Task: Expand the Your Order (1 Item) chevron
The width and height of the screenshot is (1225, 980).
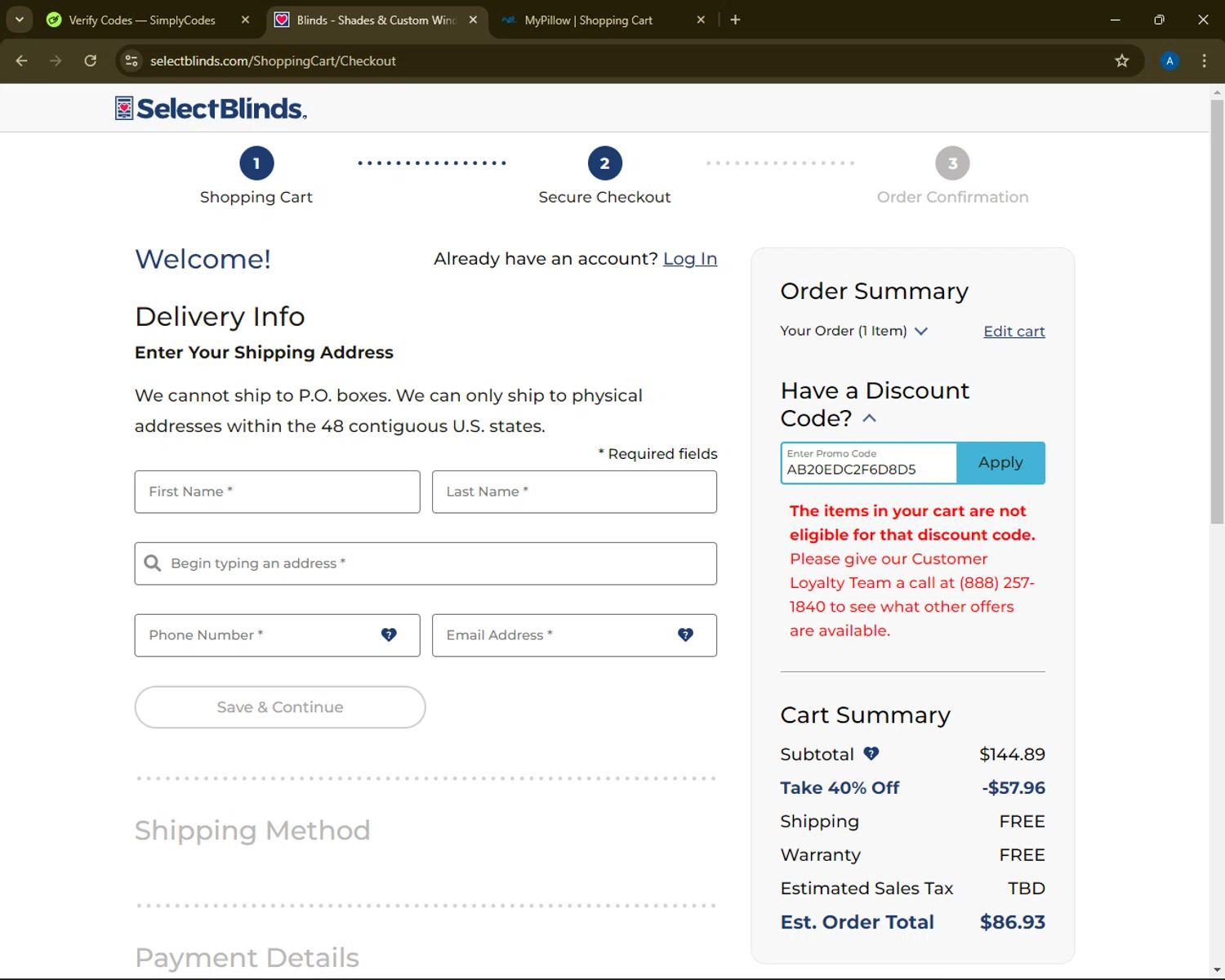Action: pos(921,331)
